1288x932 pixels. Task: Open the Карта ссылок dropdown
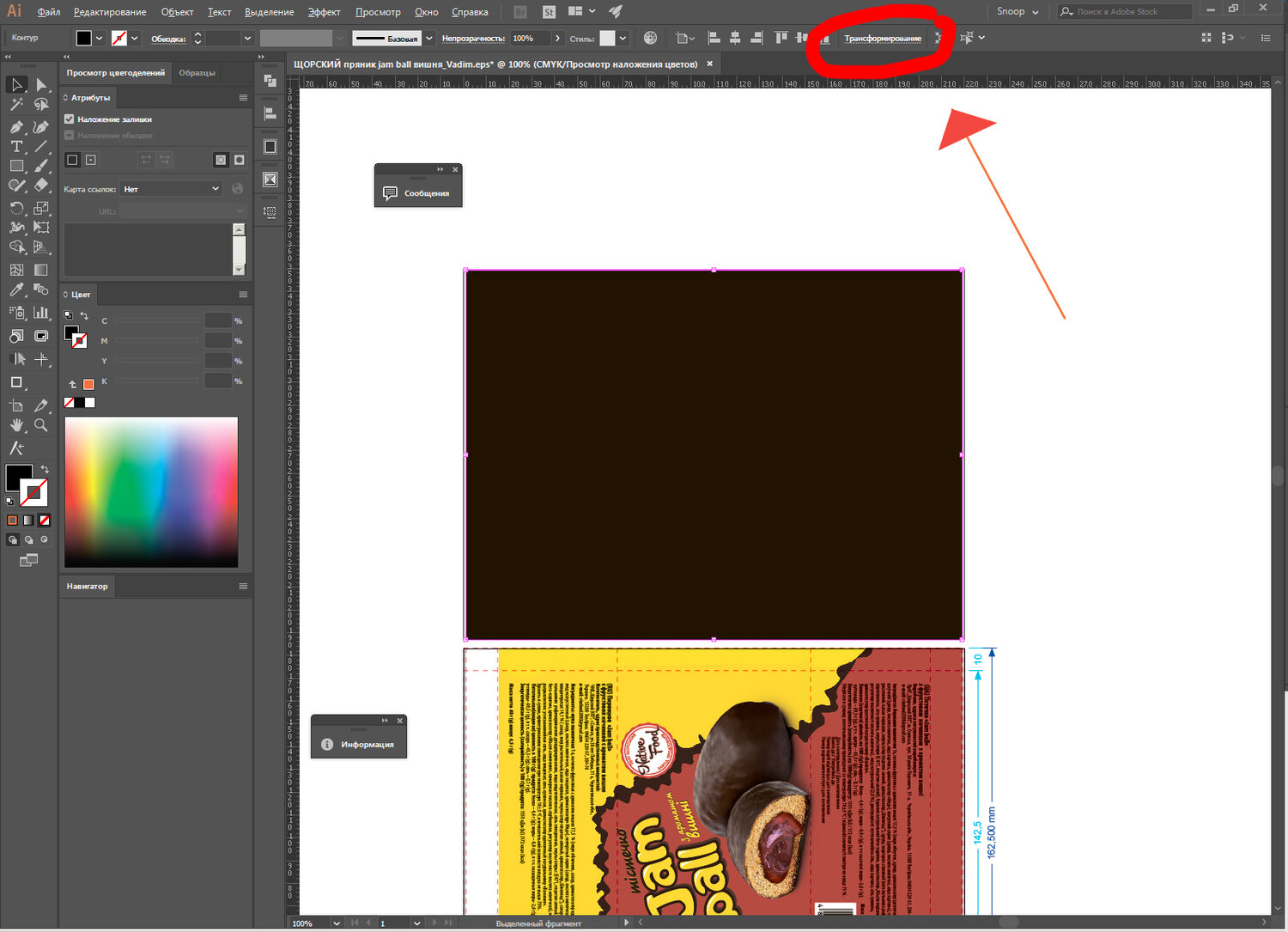click(x=172, y=189)
